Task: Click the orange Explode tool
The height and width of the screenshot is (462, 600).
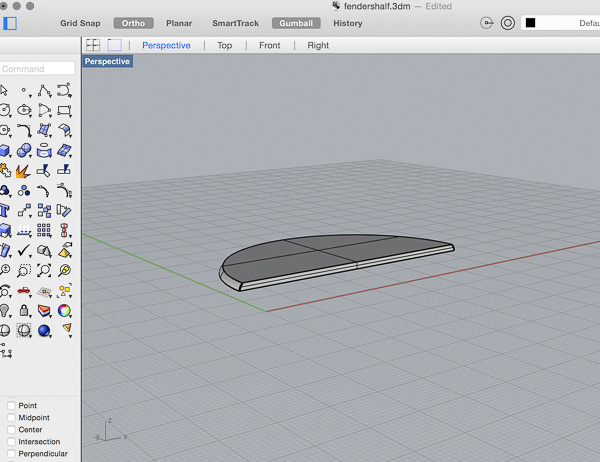Action: (23, 171)
